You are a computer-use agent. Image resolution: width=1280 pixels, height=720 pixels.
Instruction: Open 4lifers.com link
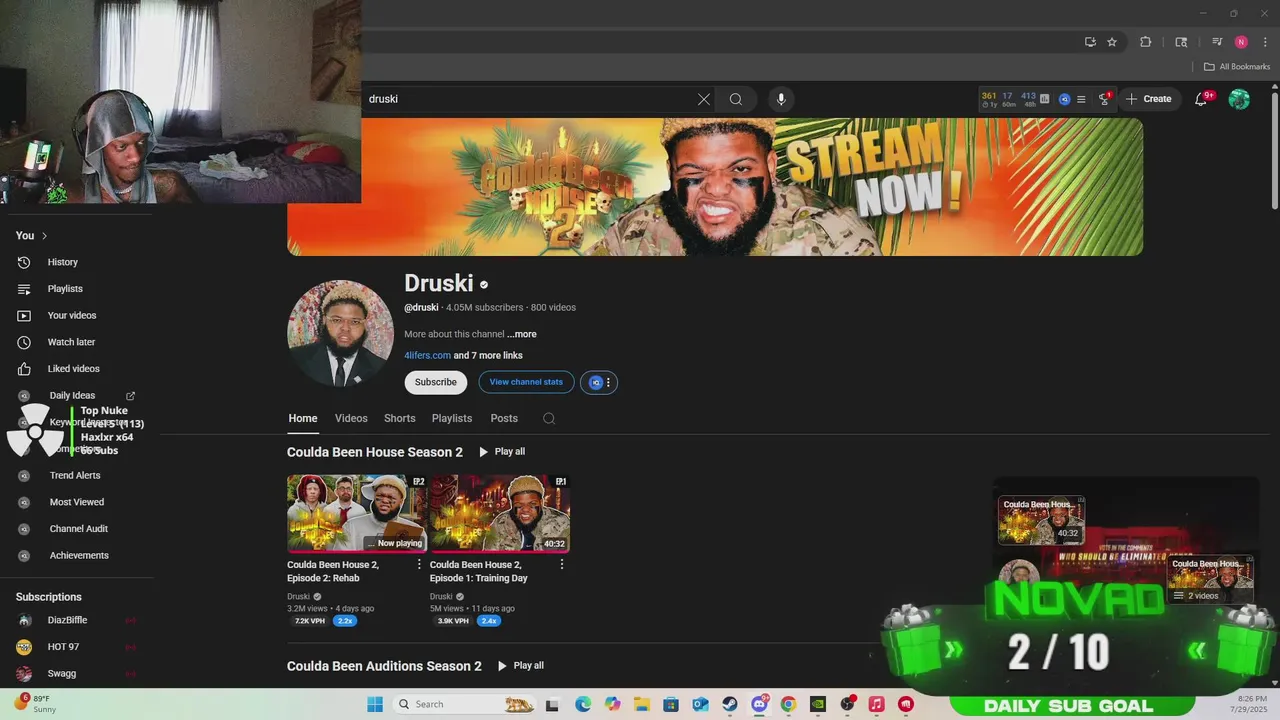point(427,355)
